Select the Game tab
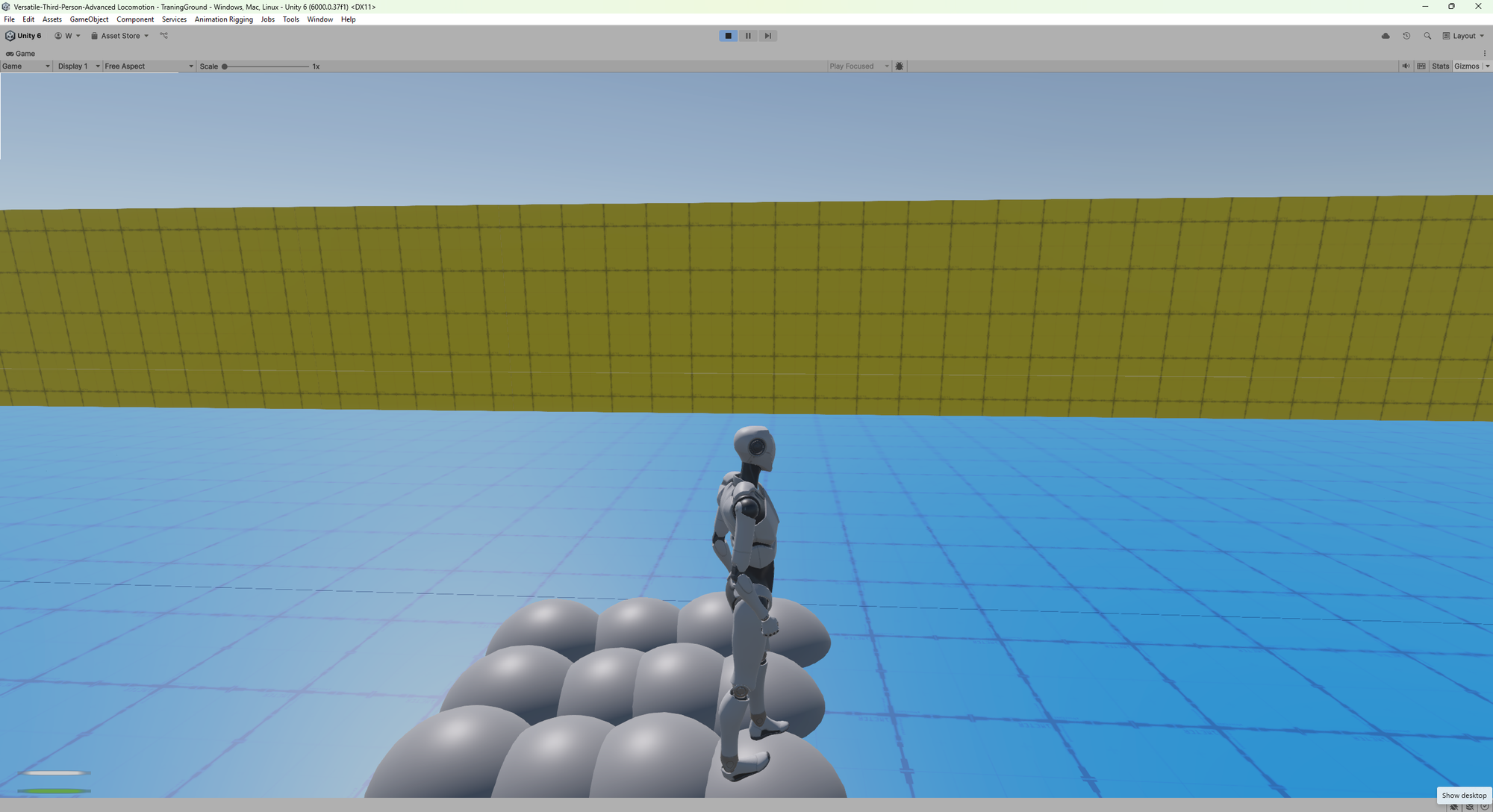This screenshot has height=812, width=1493. [x=21, y=54]
